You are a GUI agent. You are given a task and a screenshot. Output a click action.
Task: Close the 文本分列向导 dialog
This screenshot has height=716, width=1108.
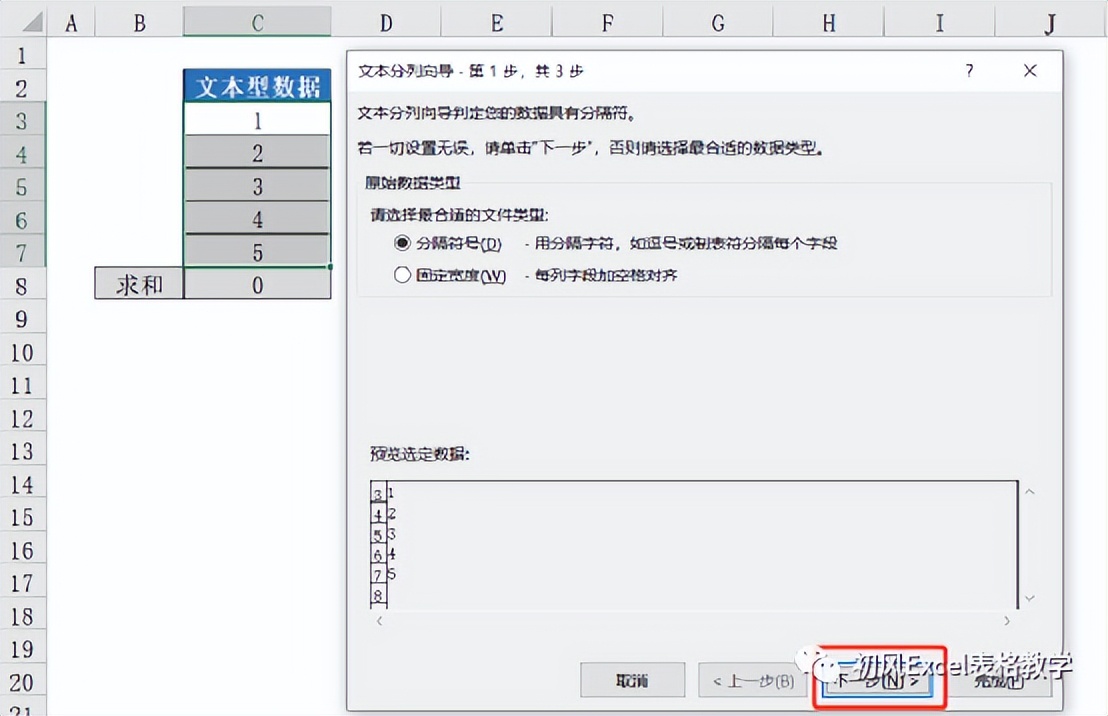[1030, 71]
